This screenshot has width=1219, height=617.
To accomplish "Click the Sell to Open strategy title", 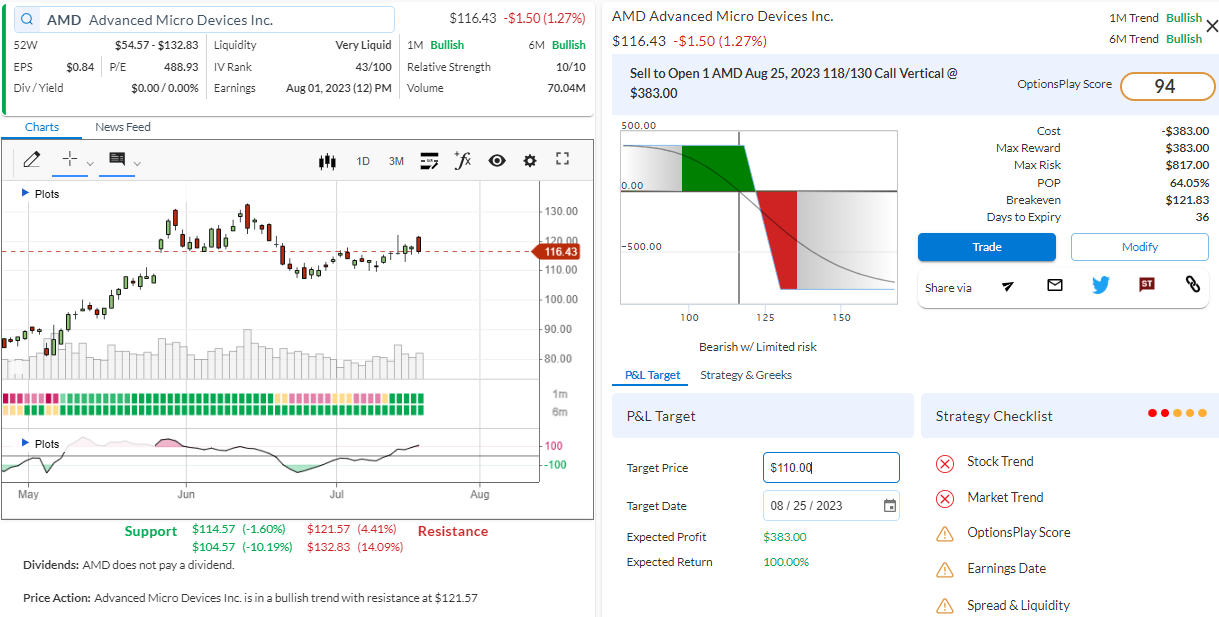I will pos(794,83).
